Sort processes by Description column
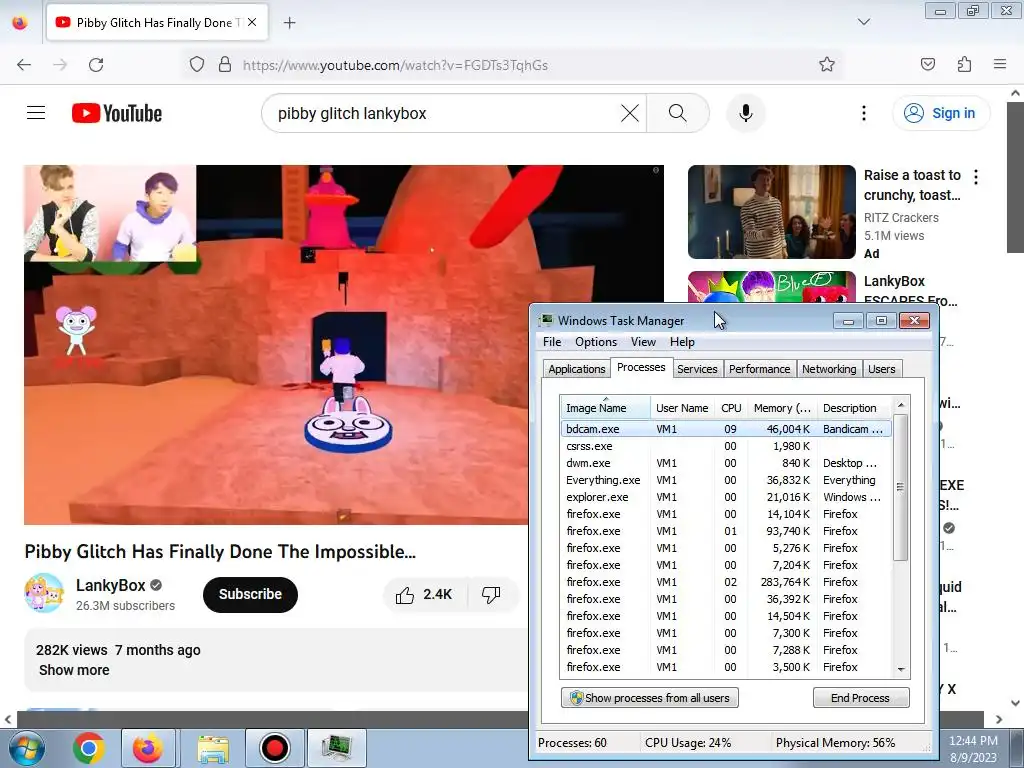The image size is (1024, 768). click(854, 408)
